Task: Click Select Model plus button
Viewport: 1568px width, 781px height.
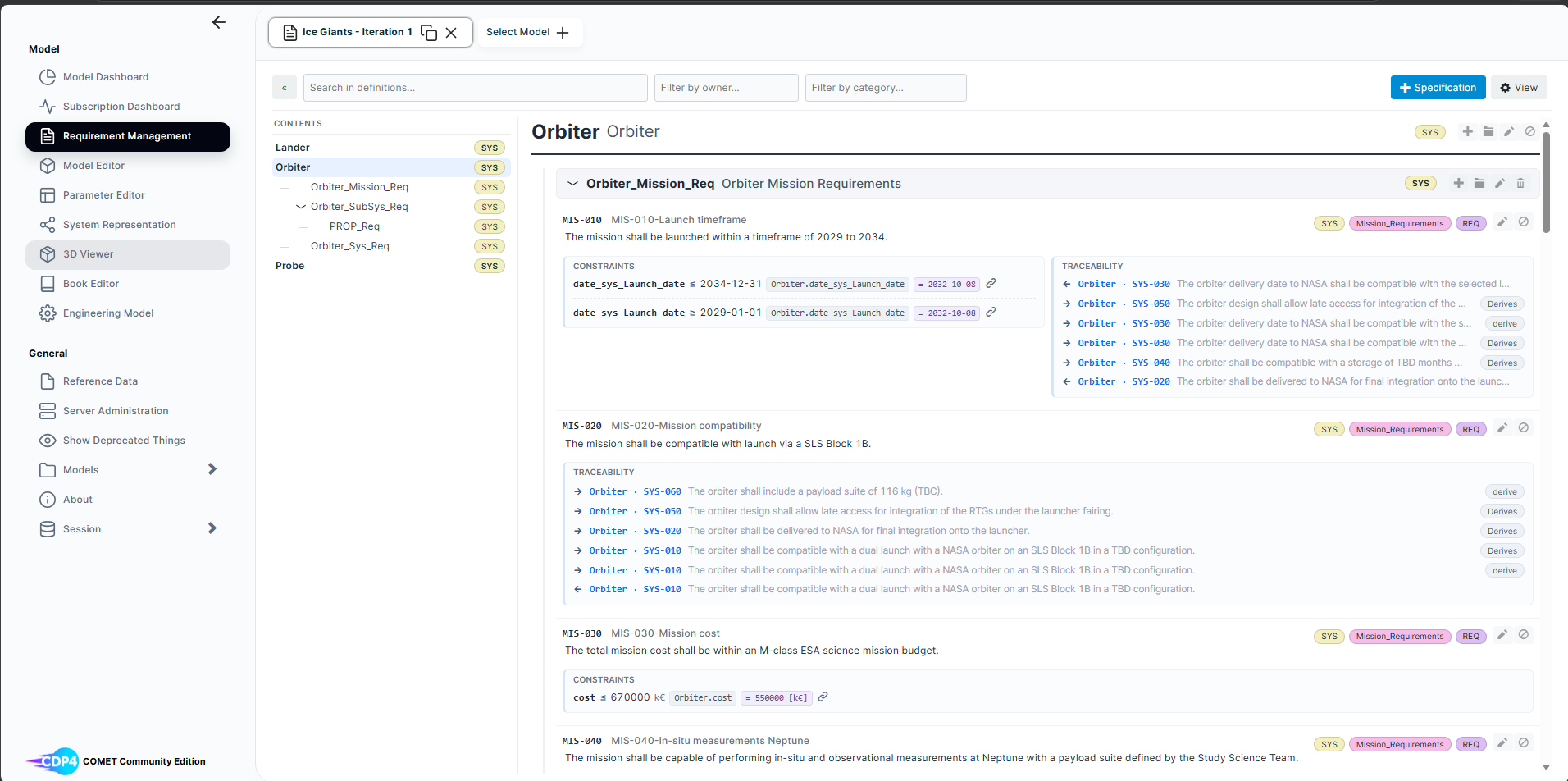Action: tap(563, 33)
